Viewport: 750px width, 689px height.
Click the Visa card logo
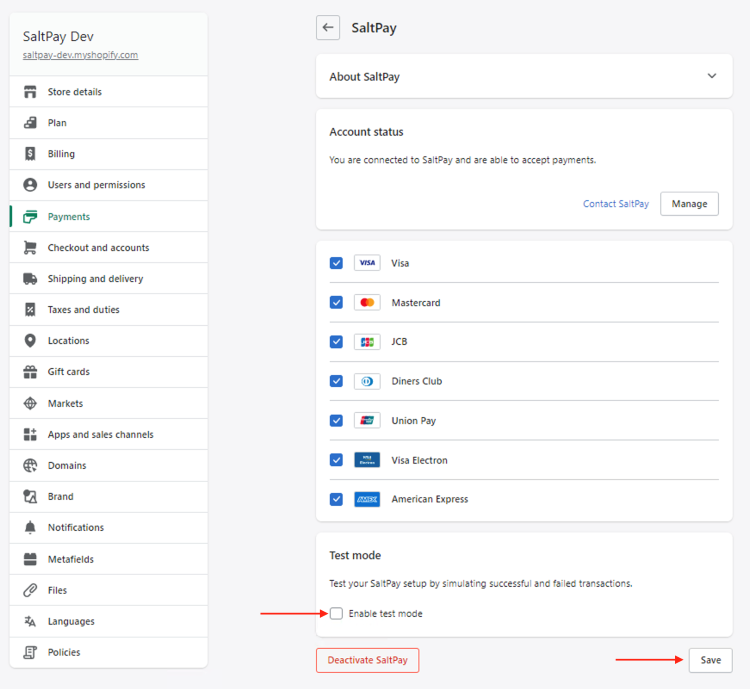click(x=367, y=263)
